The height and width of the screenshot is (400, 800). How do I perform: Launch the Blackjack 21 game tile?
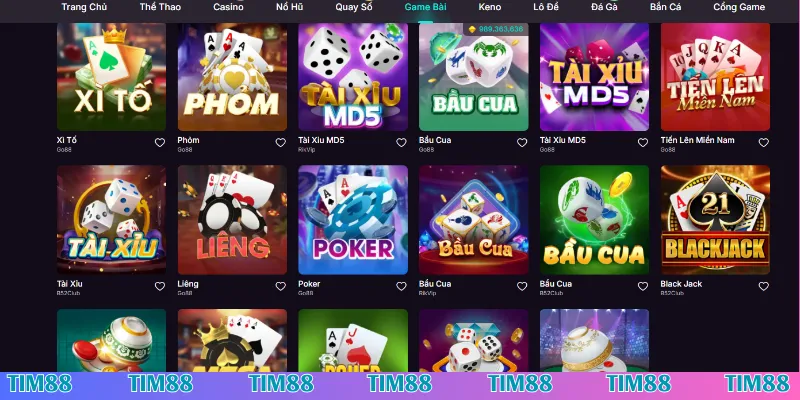(x=715, y=220)
